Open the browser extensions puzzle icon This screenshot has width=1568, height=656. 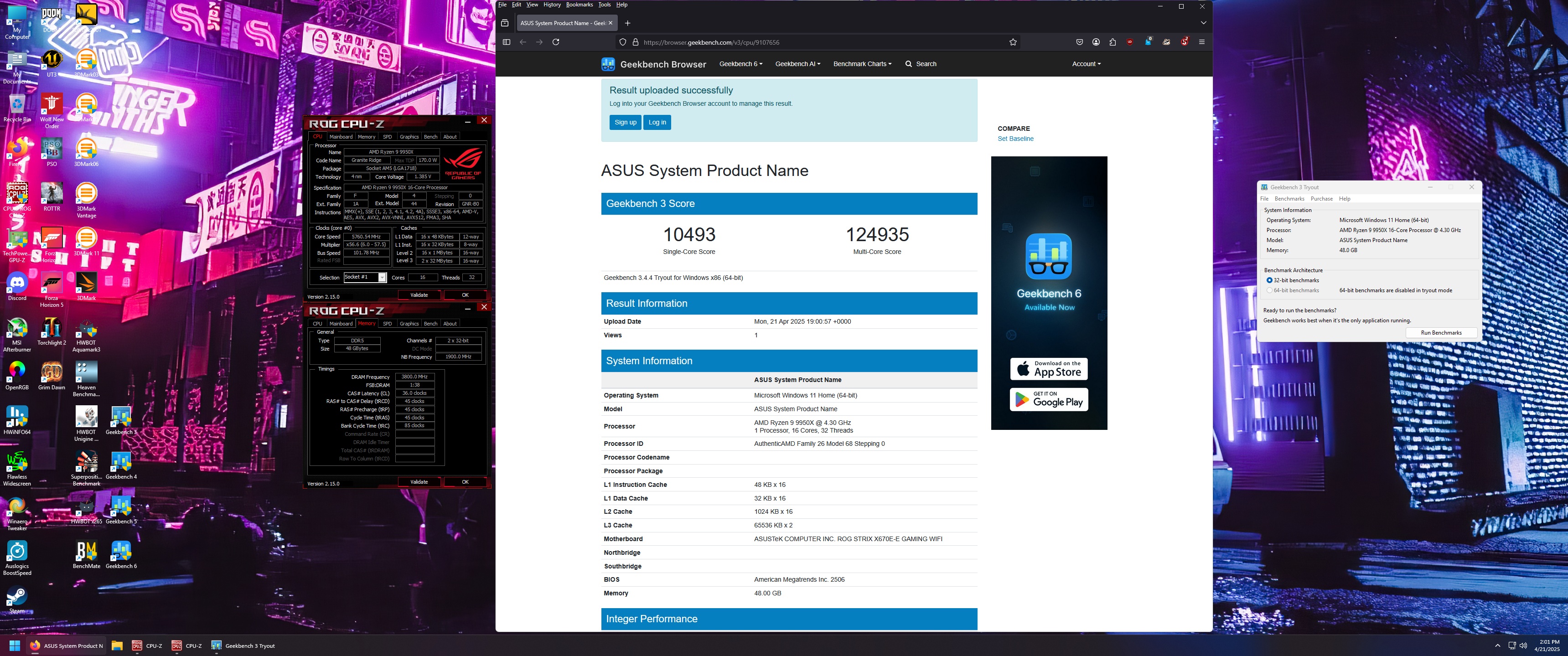pyautogui.click(x=1113, y=42)
